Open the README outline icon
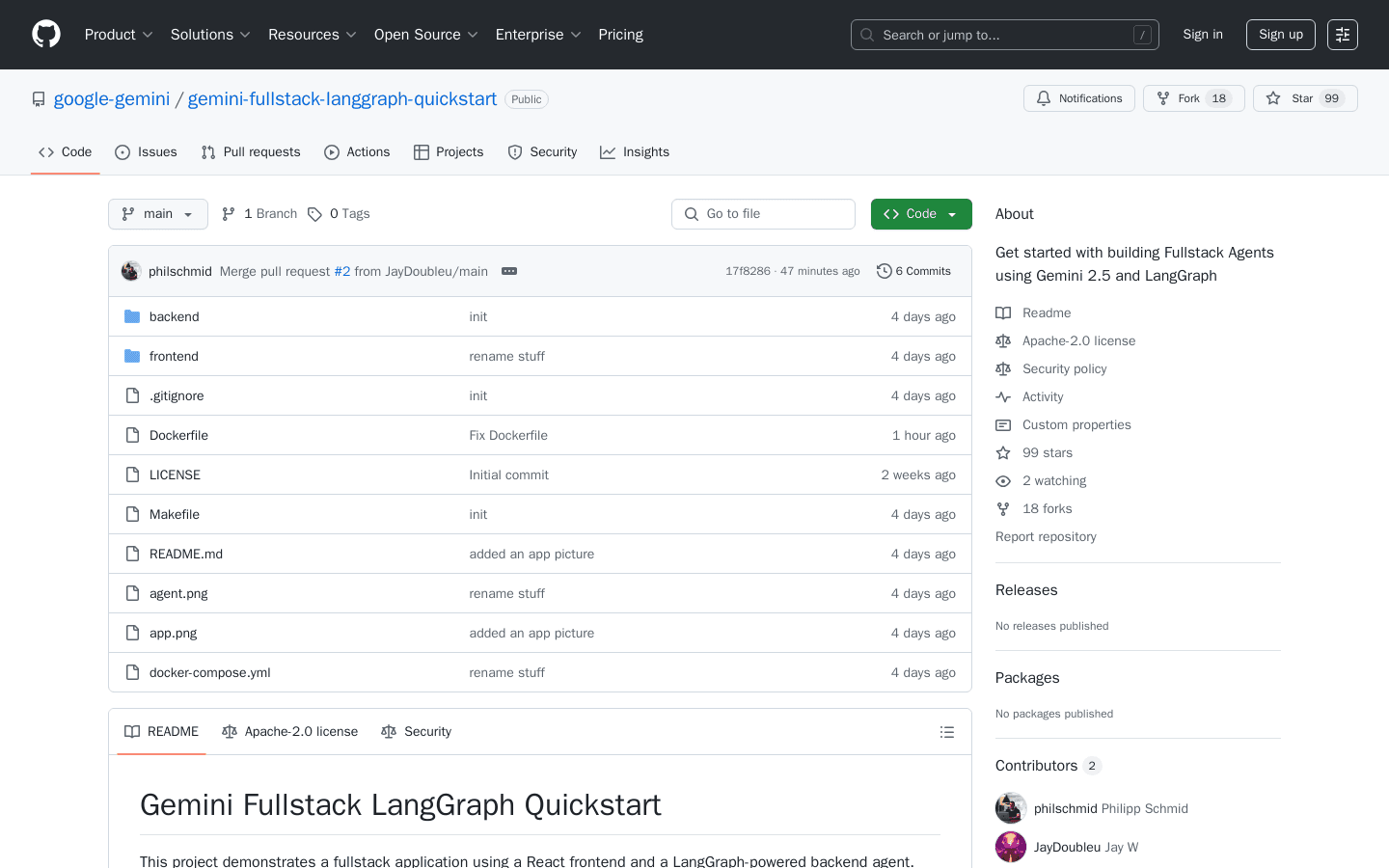 click(x=947, y=731)
